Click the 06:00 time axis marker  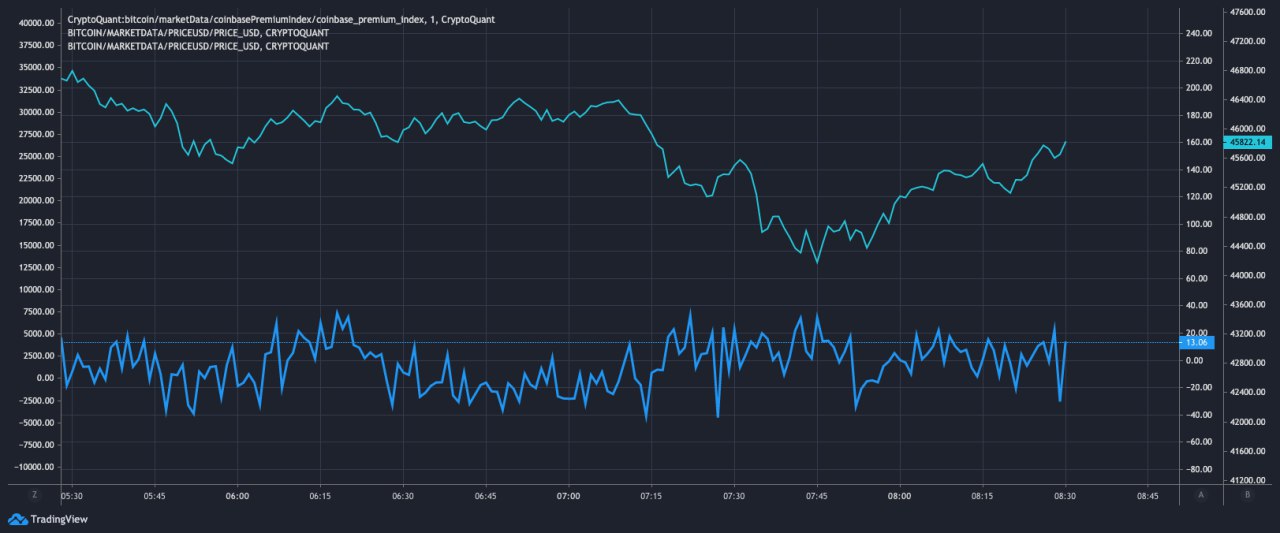pyautogui.click(x=237, y=495)
